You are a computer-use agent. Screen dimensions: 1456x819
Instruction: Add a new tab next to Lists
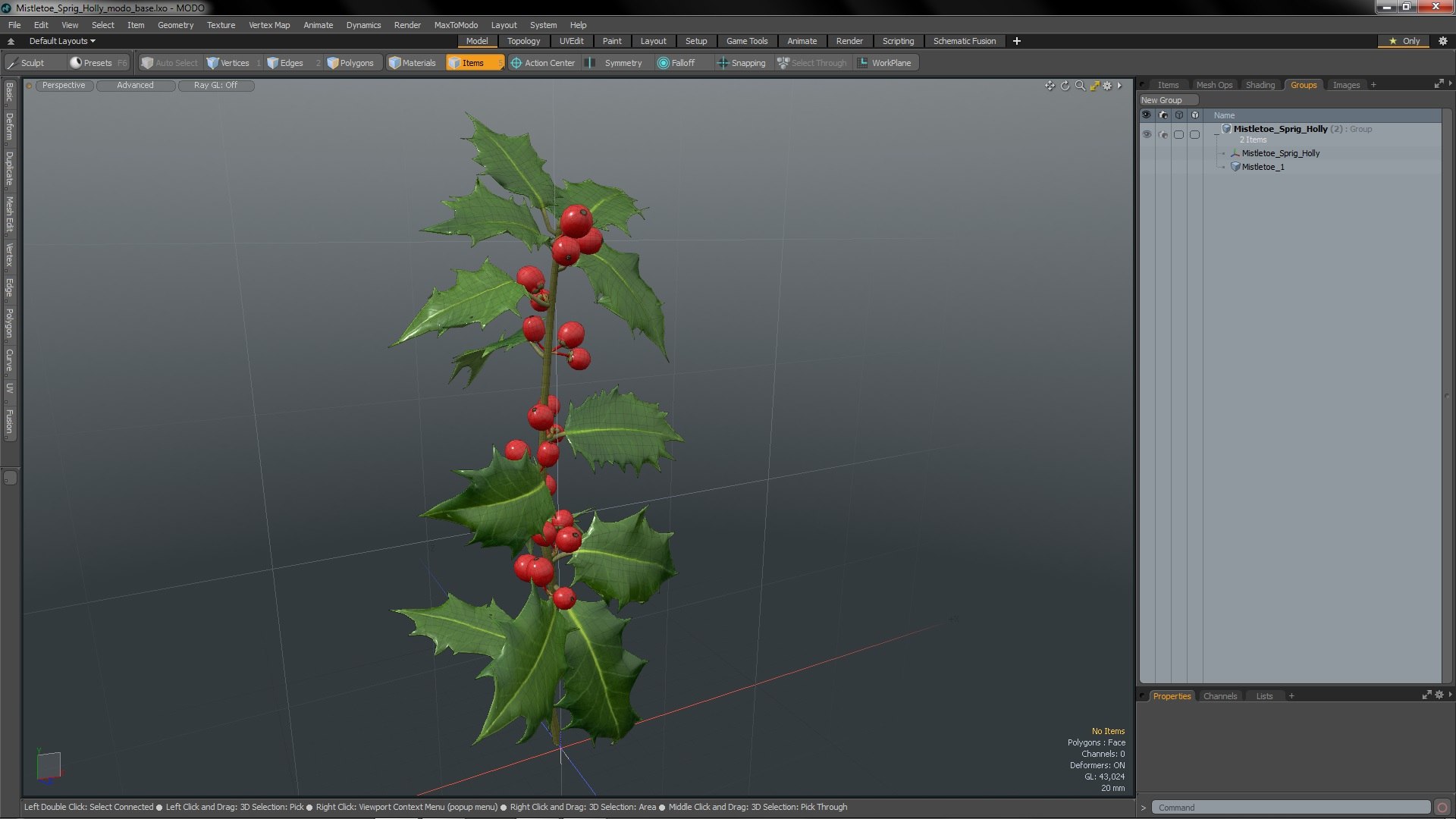(1291, 696)
